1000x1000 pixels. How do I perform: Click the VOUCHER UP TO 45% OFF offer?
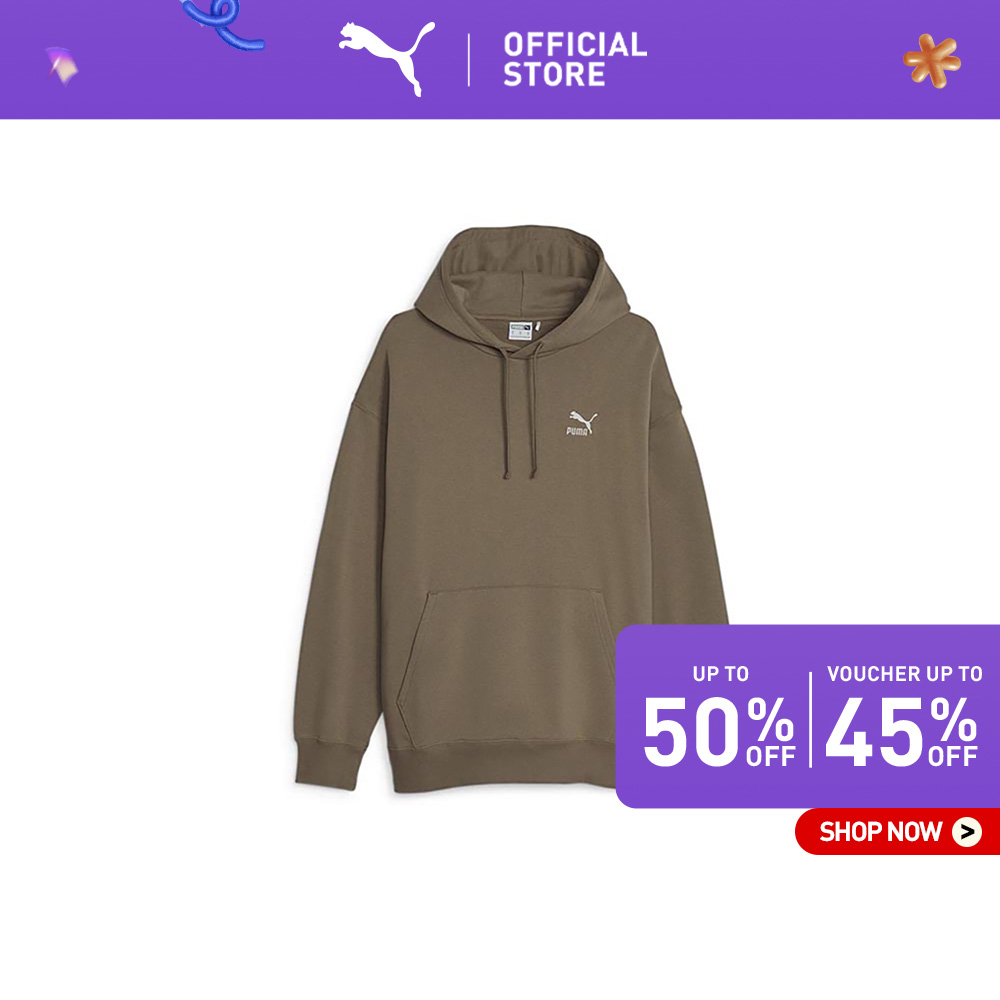903,716
